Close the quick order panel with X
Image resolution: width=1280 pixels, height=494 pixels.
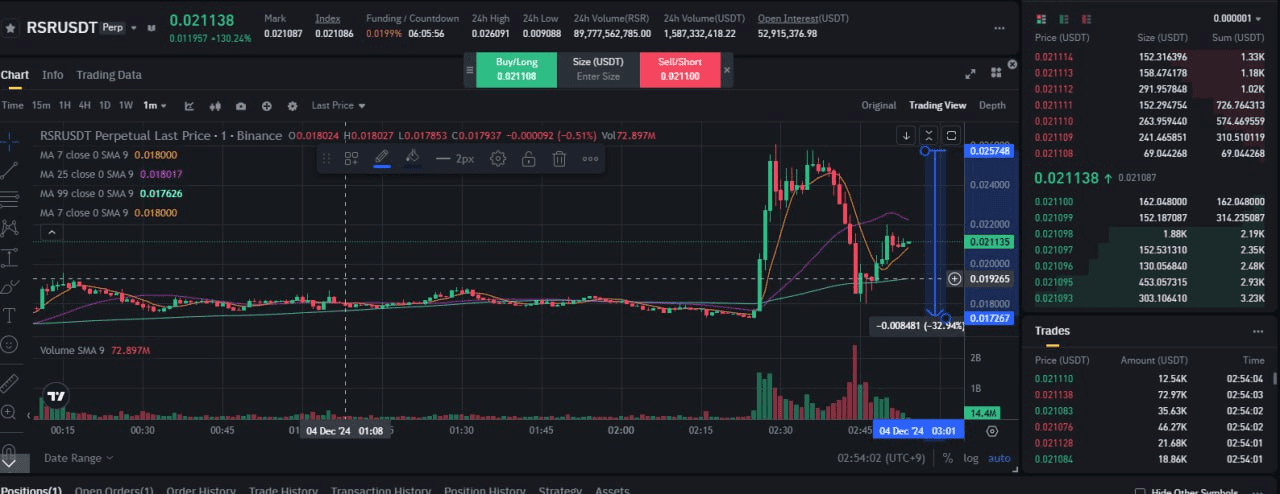pyautogui.click(x=727, y=70)
